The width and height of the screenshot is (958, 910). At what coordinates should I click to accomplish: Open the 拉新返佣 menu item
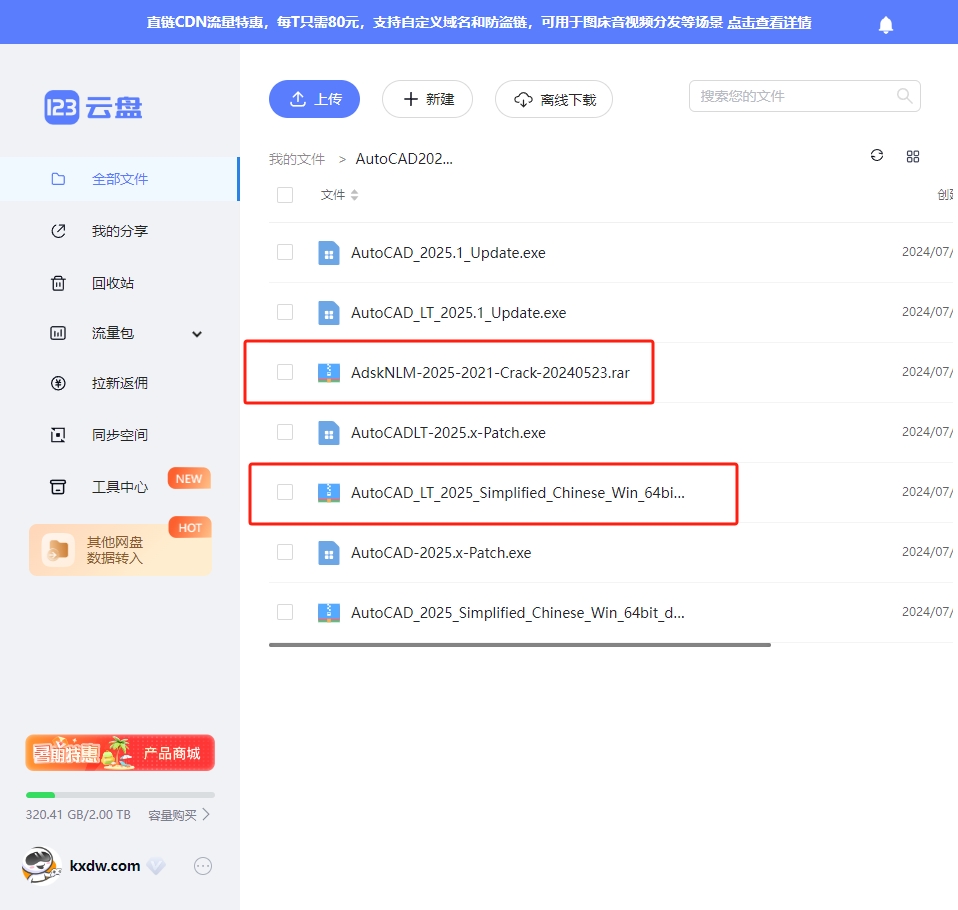119,383
